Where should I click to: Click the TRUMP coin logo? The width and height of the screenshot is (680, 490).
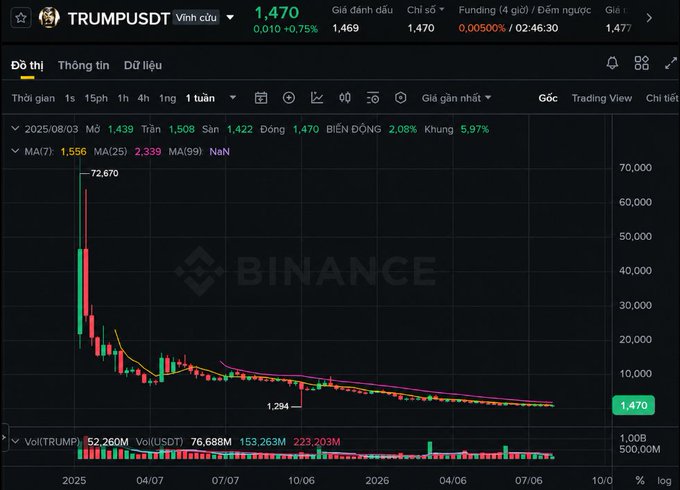point(49,18)
